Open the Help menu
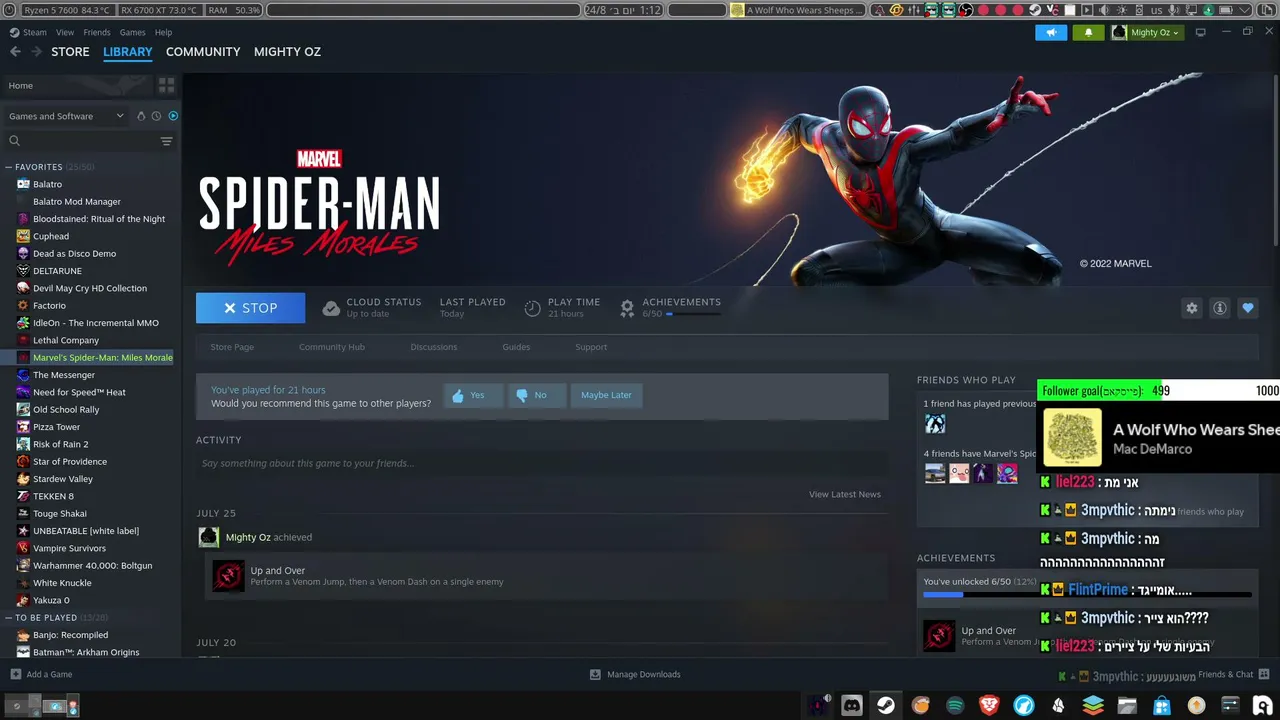The height and width of the screenshot is (720, 1280). pos(163,32)
